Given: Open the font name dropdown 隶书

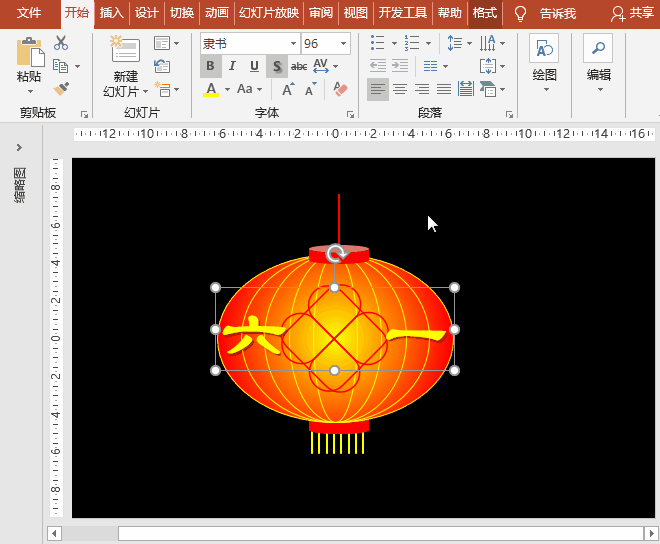Looking at the screenshot, I should (293, 43).
